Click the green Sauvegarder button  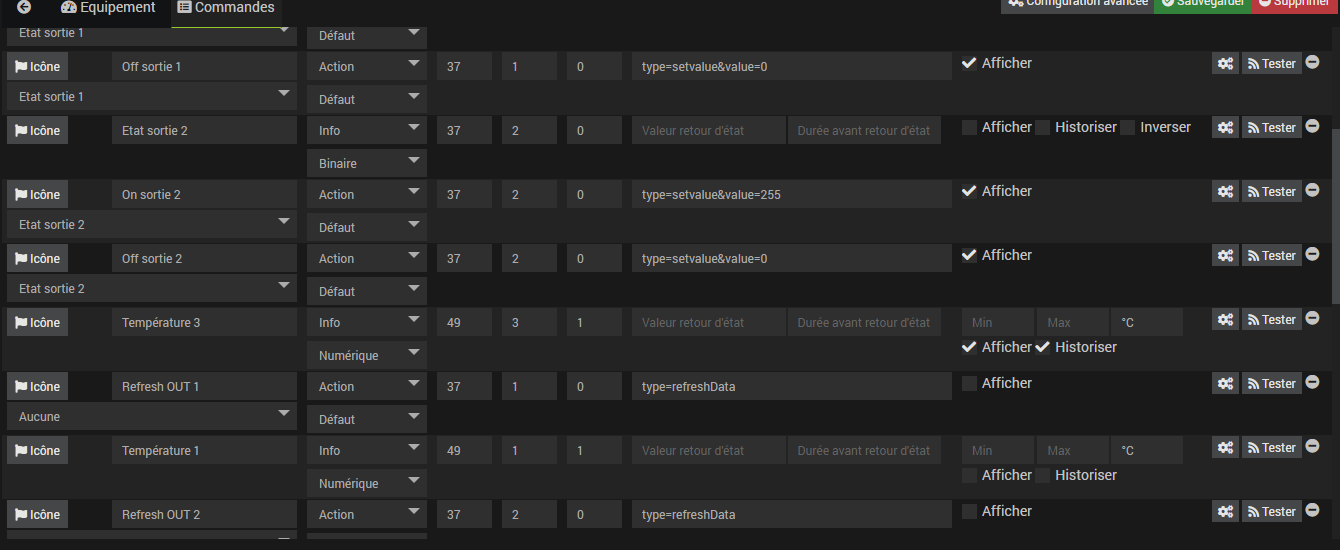[1202, 4]
